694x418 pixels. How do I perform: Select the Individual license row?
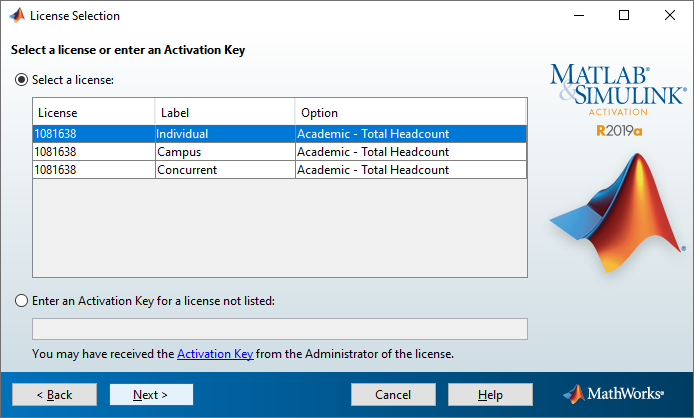tap(280, 134)
